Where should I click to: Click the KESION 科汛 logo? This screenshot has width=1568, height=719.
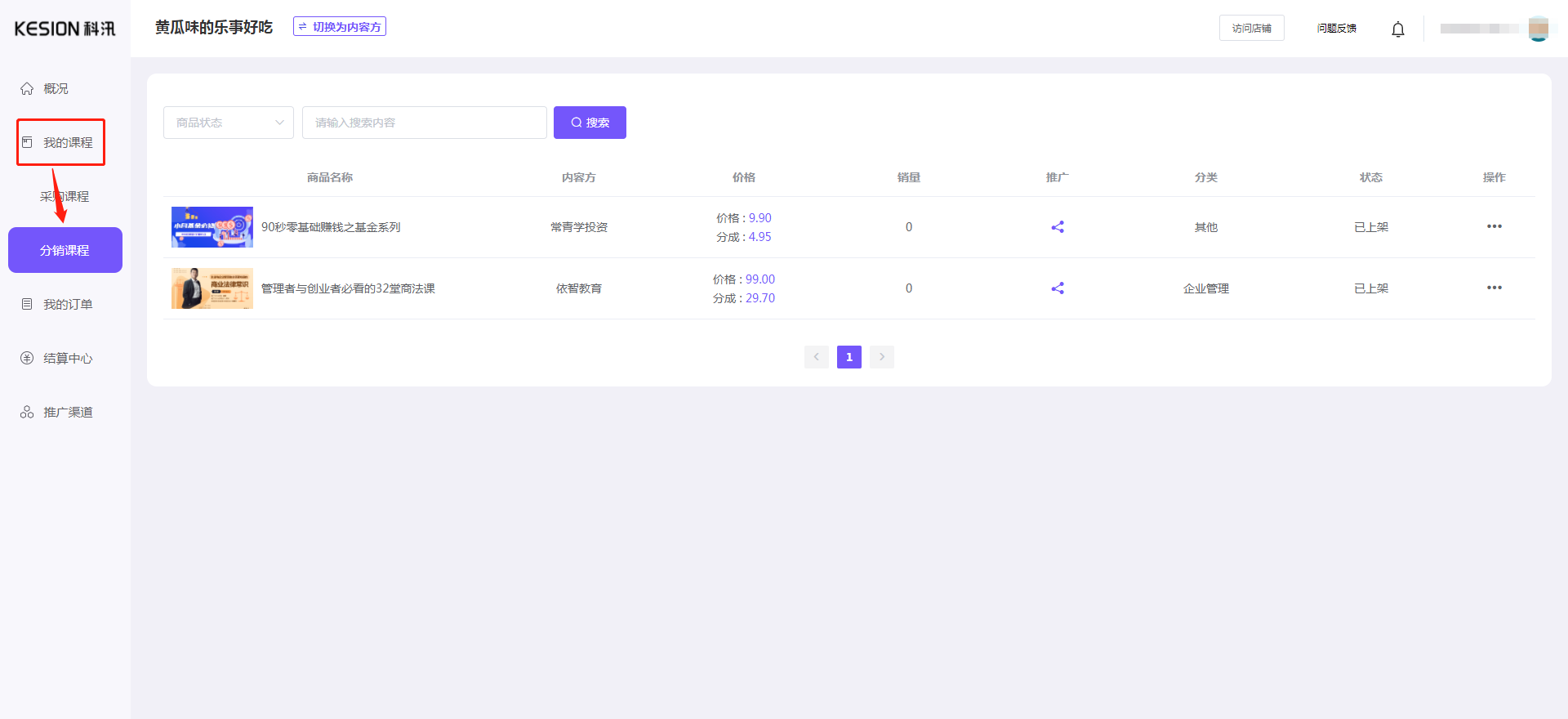coord(65,29)
